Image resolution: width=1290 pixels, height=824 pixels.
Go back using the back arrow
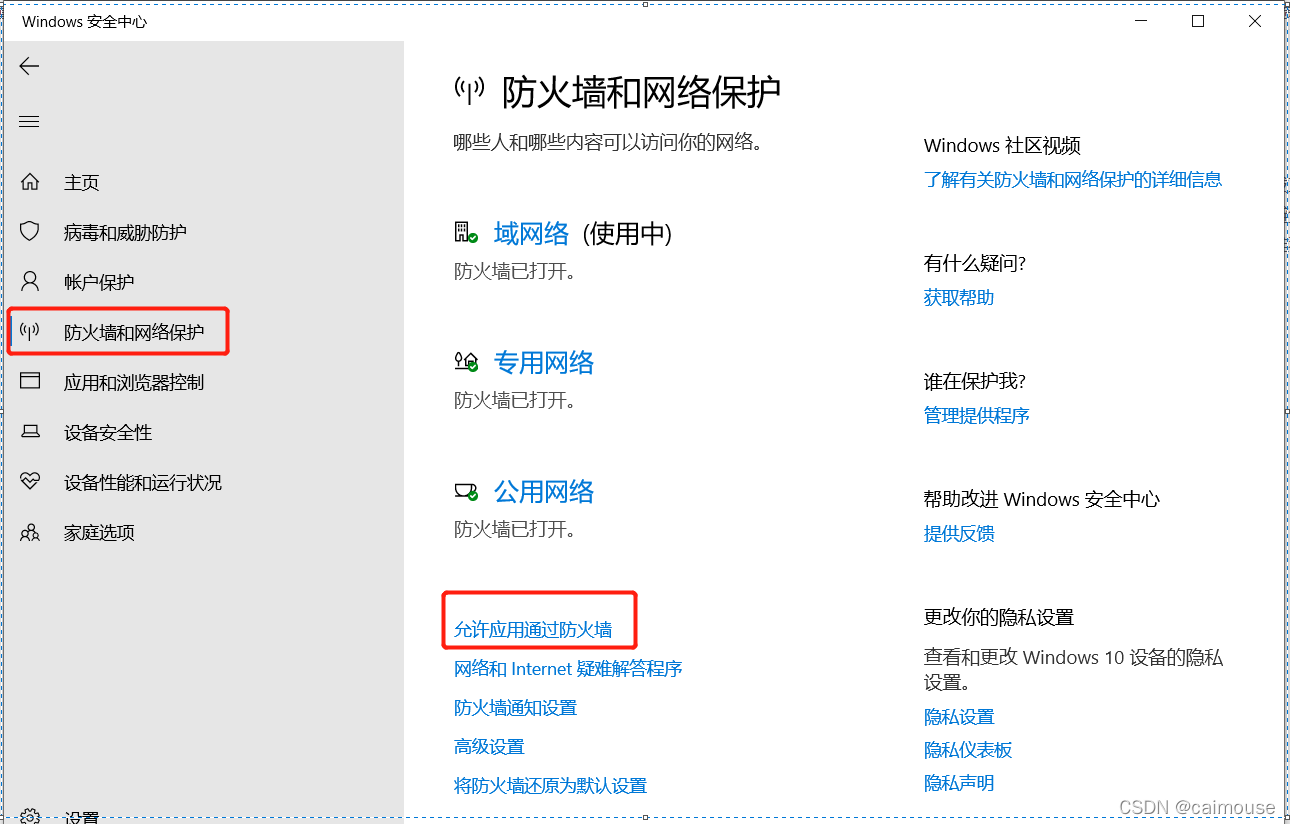pyautogui.click(x=30, y=66)
